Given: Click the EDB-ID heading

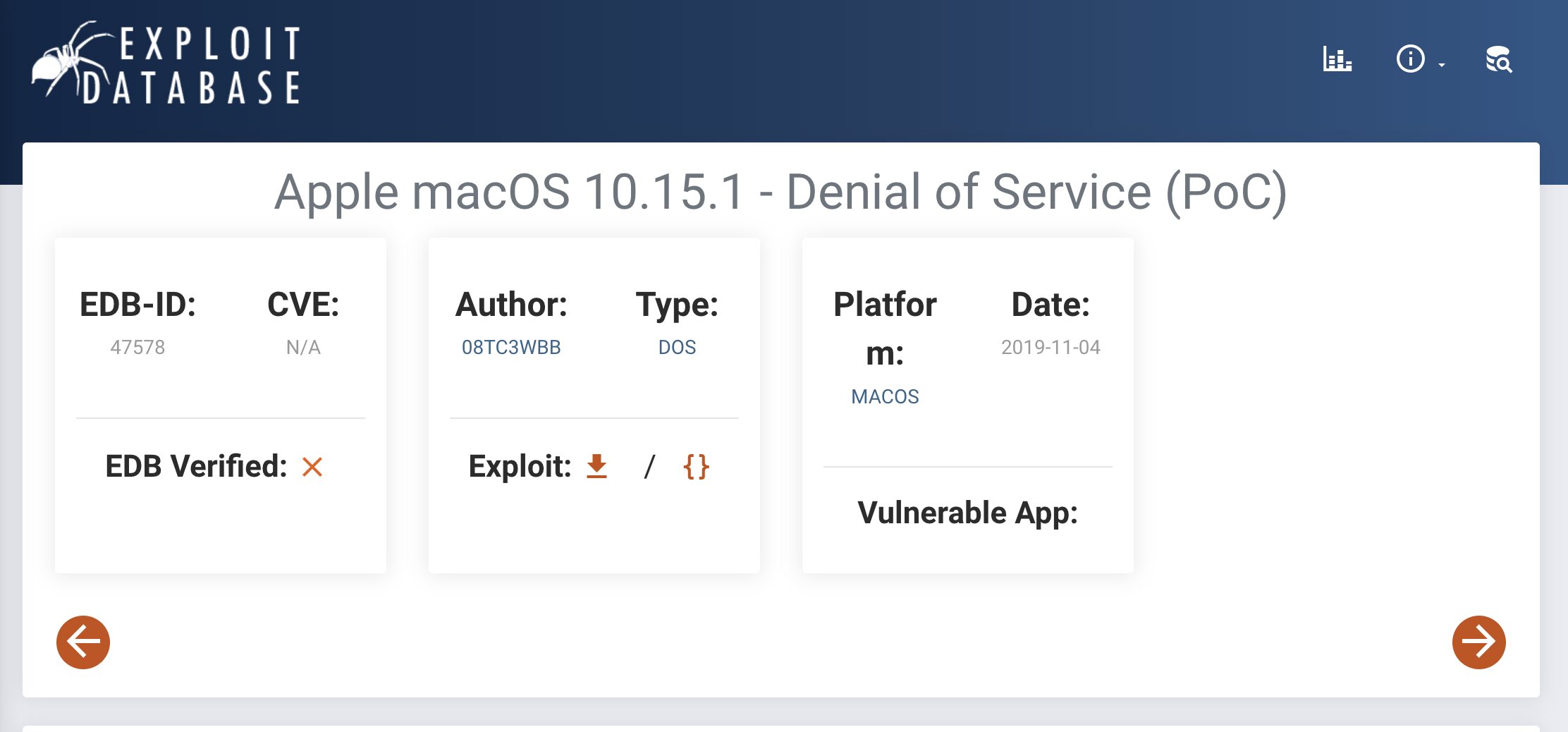Looking at the screenshot, I should tap(137, 305).
